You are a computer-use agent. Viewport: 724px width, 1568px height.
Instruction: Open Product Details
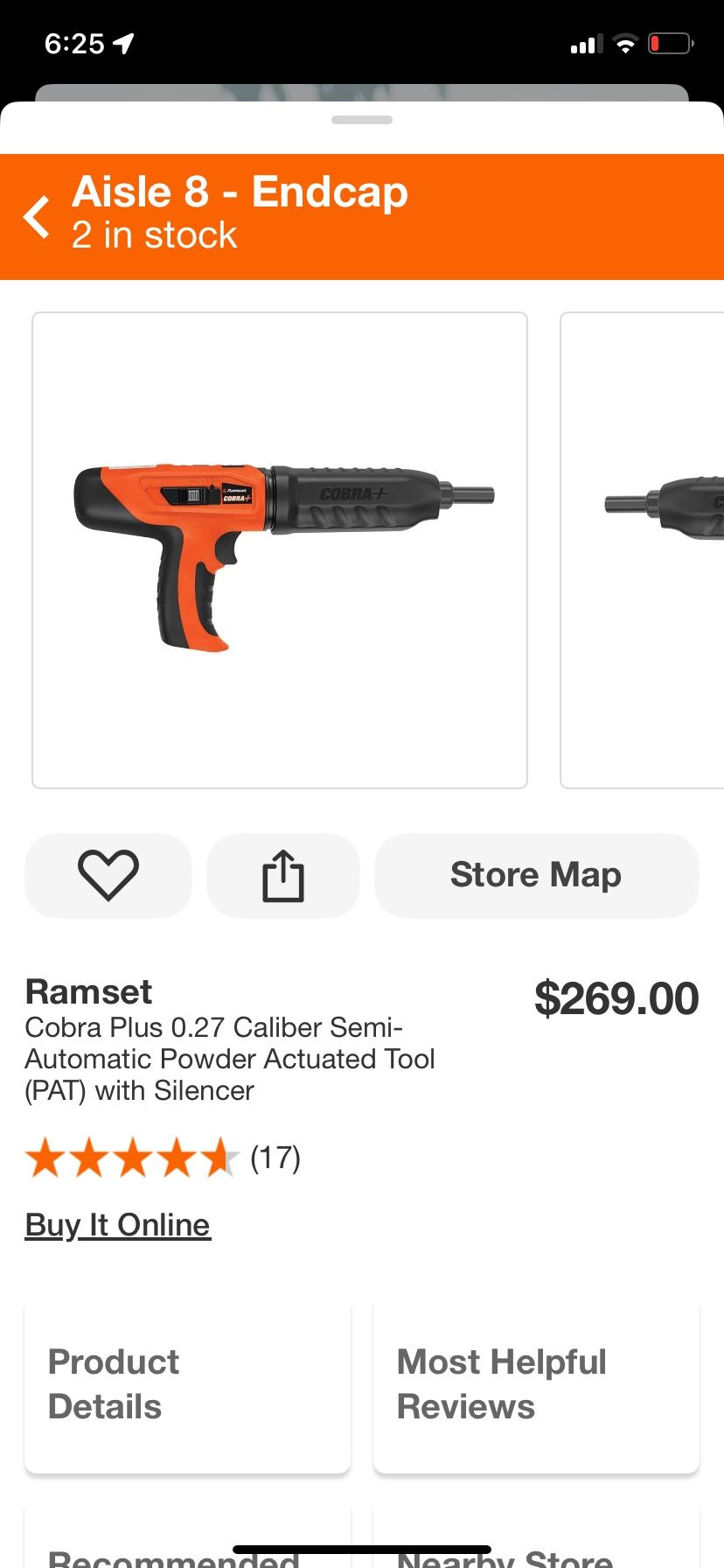(187, 1384)
